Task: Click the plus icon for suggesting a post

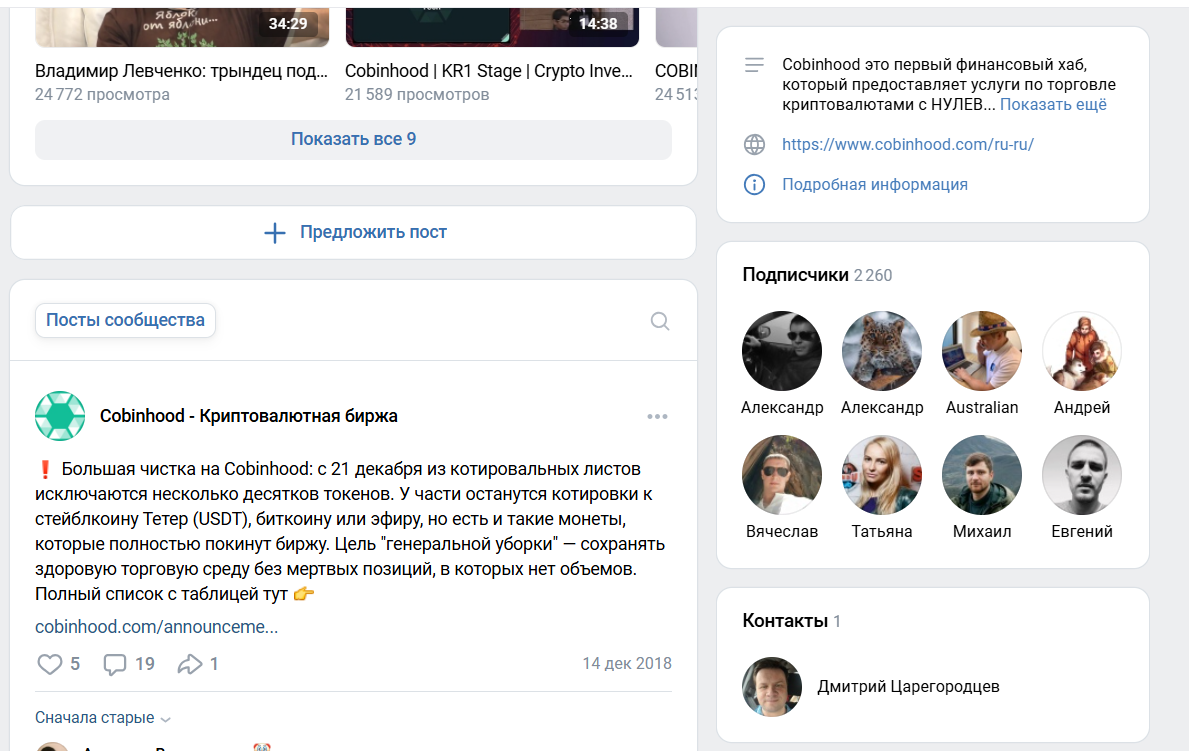Action: [274, 233]
